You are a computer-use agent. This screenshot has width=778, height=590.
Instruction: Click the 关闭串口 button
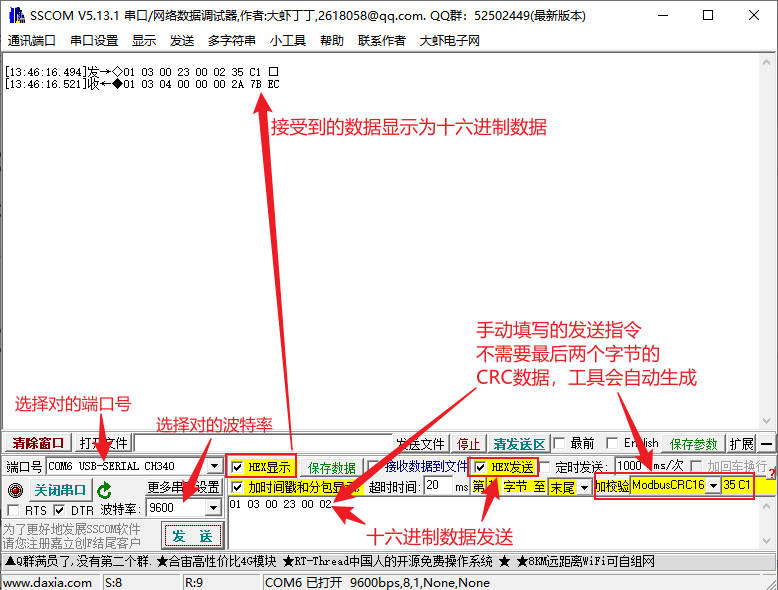pos(60,490)
